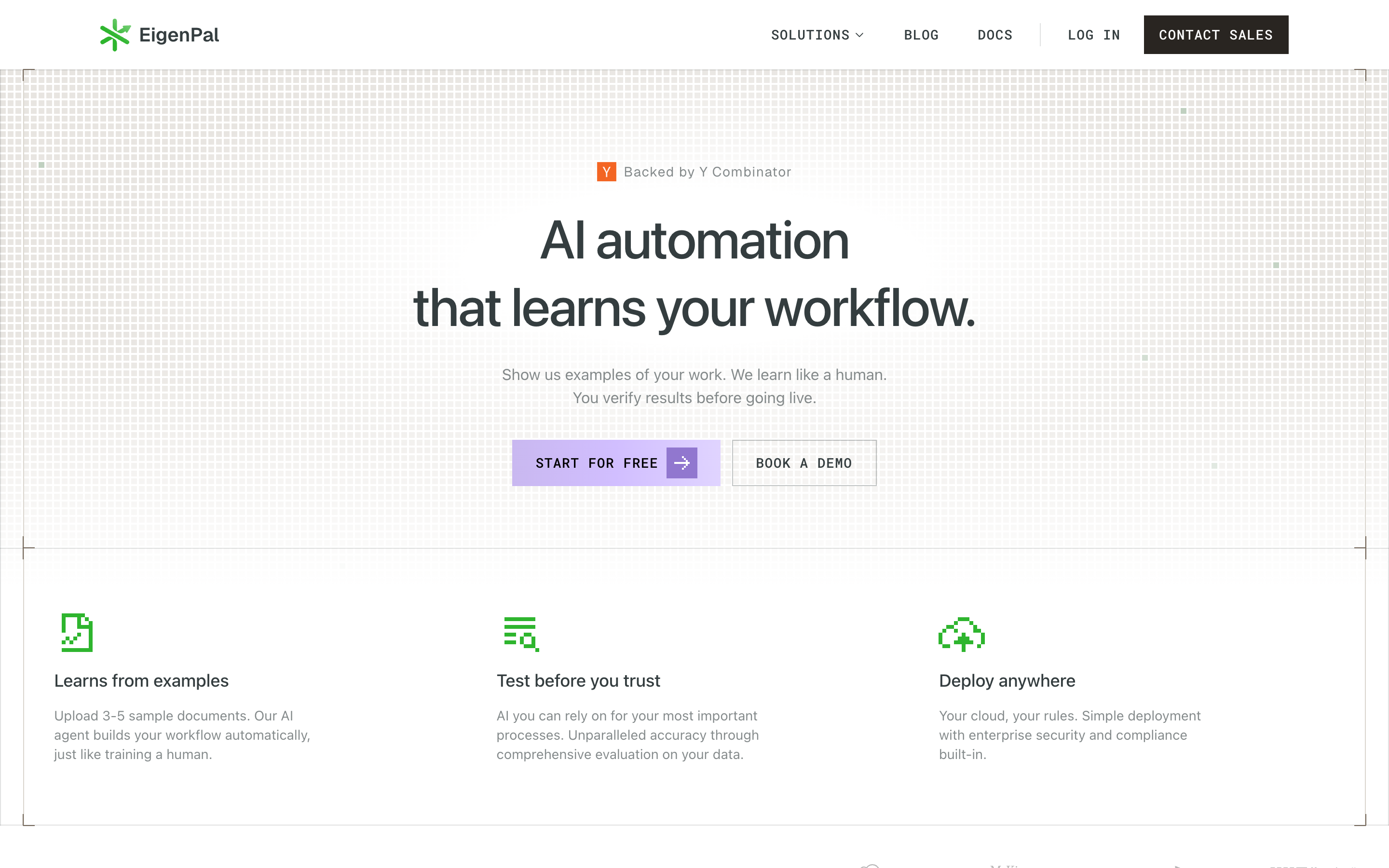Click 'AI you can rely on' description
The width and height of the screenshot is (1389, 868).
pos(627,735)
